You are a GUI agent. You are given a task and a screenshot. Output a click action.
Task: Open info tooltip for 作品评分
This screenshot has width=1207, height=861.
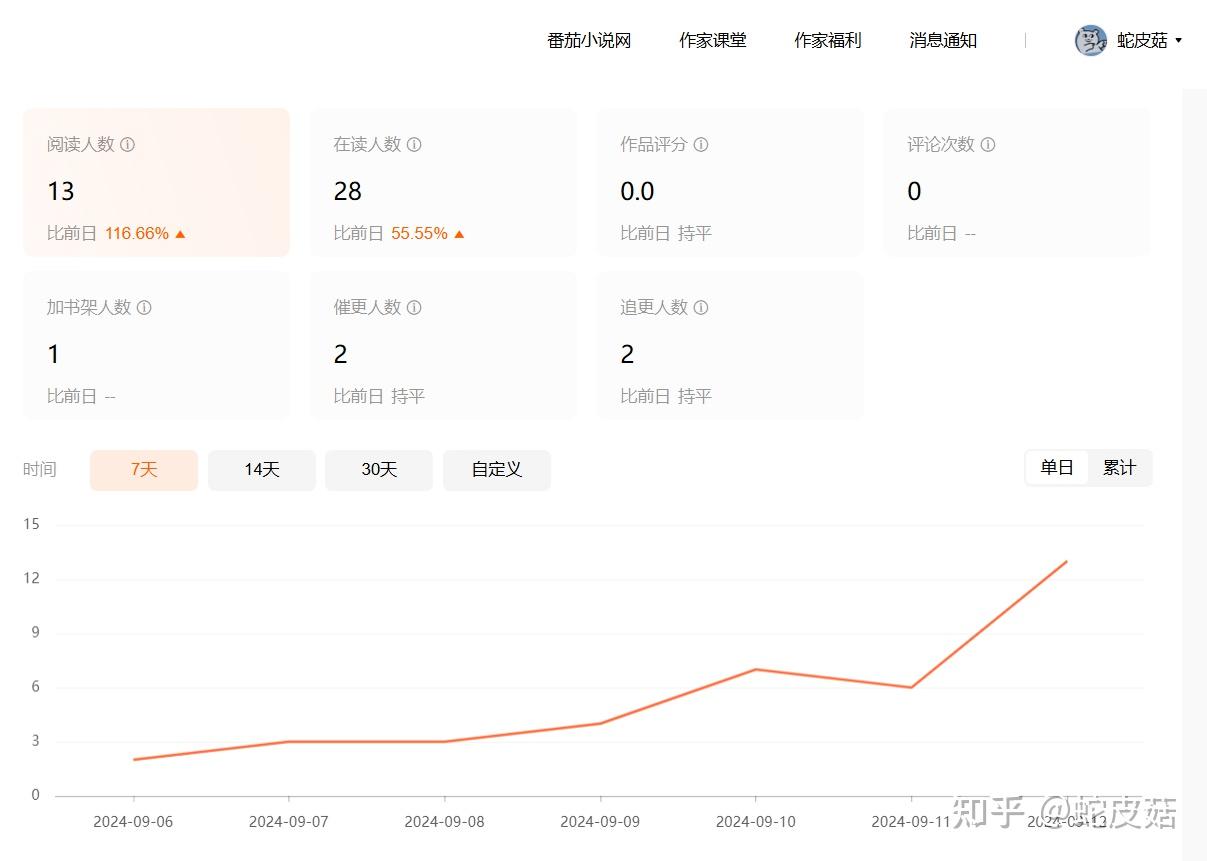(x=701, y=144)
